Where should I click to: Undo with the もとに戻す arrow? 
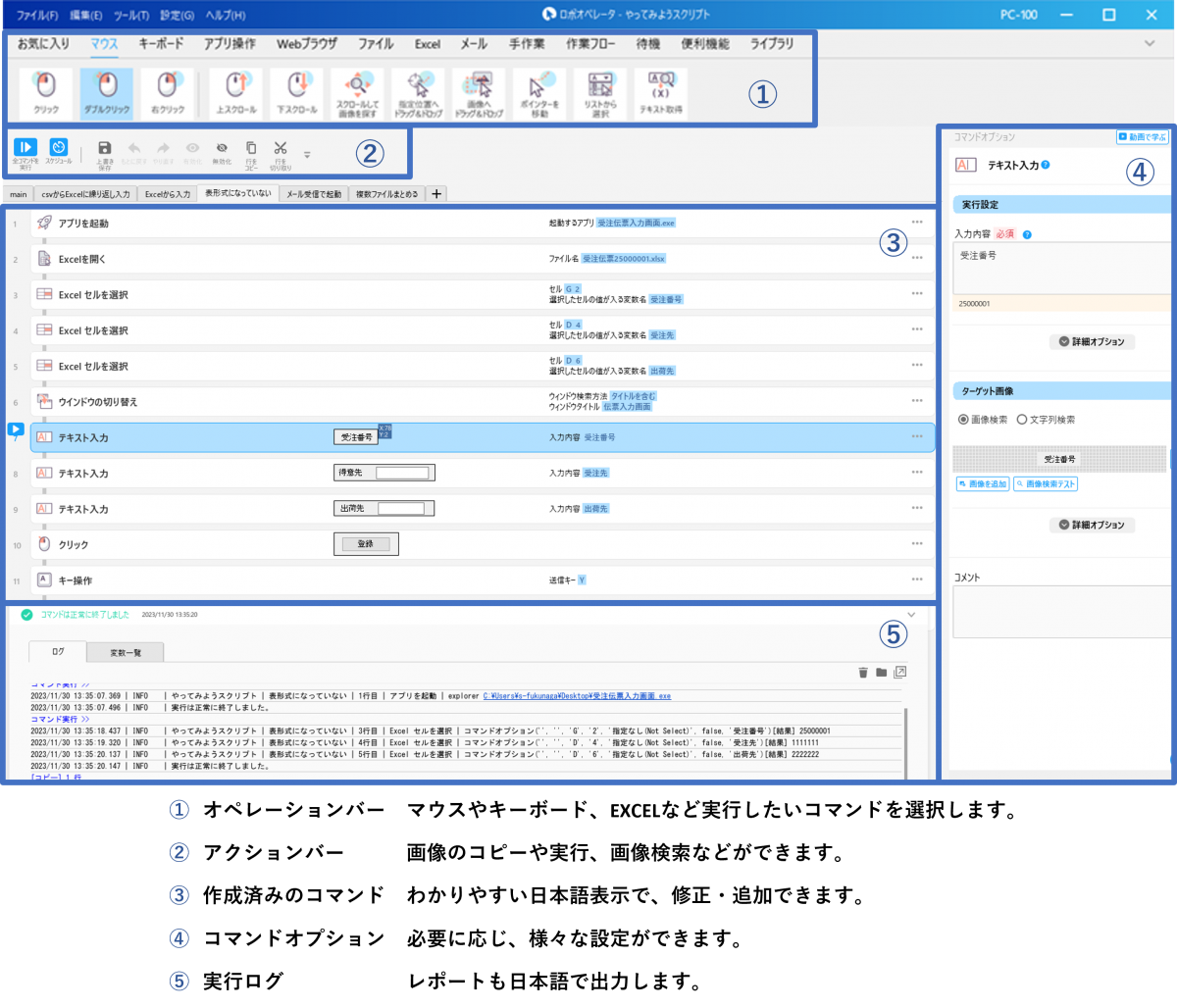(x=134, y=152)
